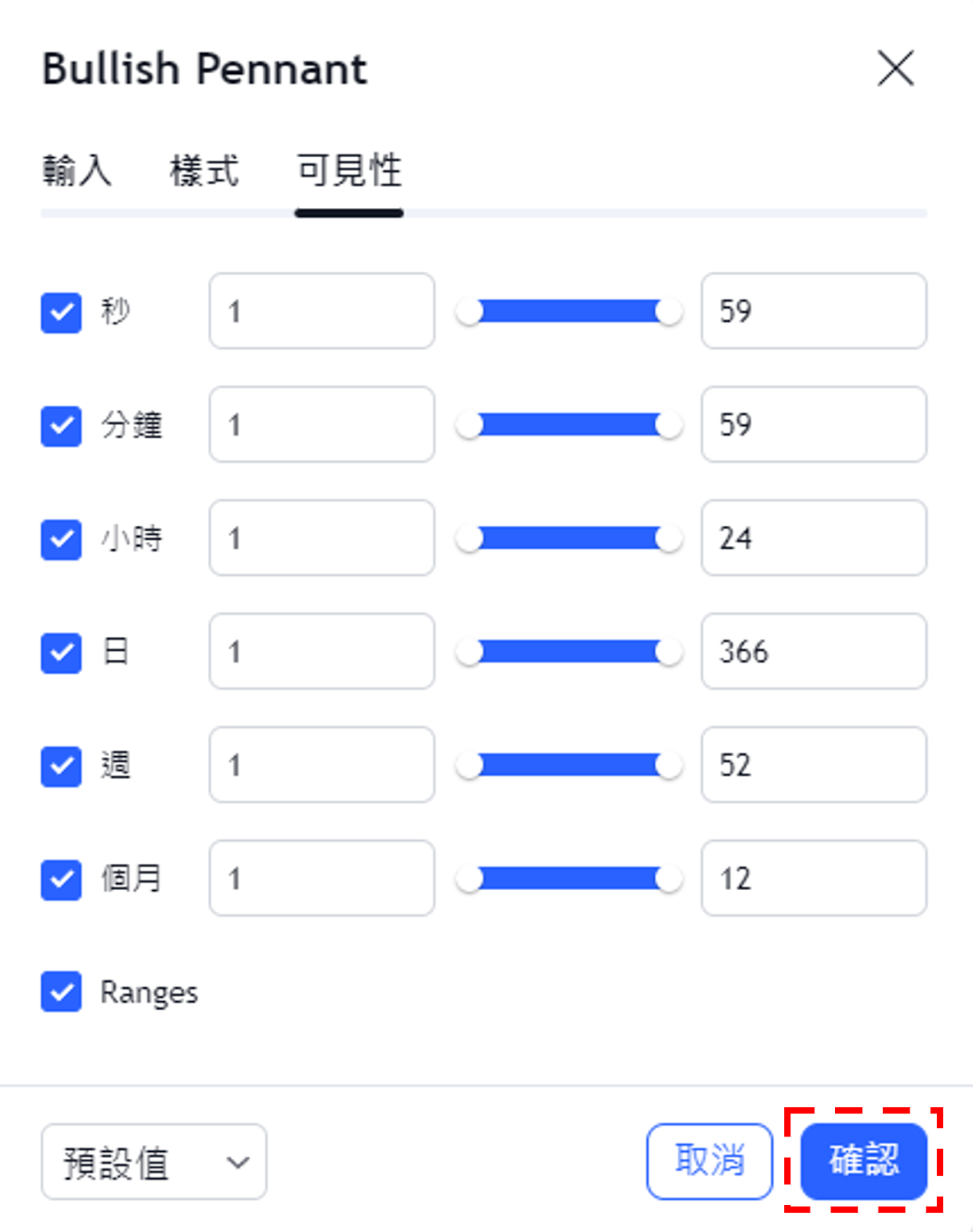This screenshot has width=973, height=1232.
Task: Uncheck the 秒 visibility checkbox
Action: tap(61, 312)
